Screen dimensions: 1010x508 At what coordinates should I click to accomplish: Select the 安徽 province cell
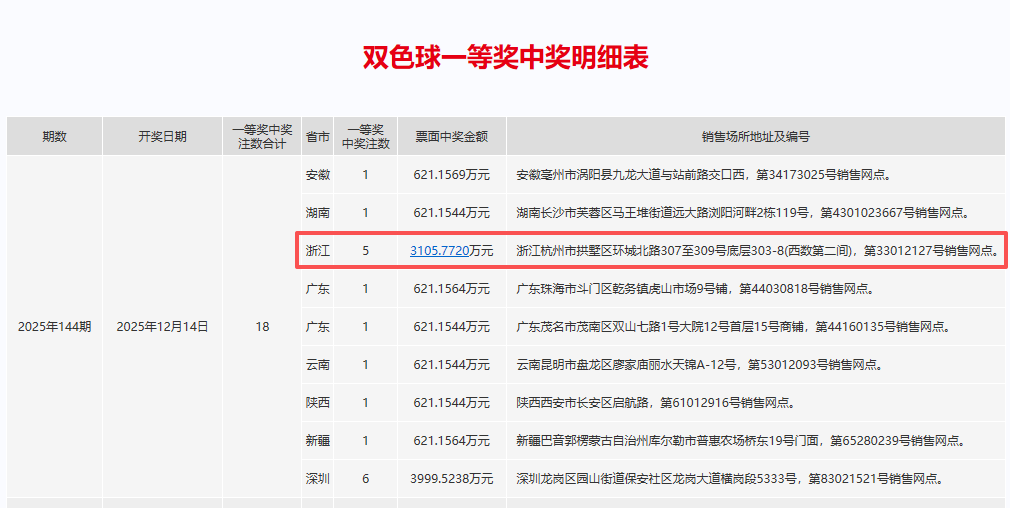(x=318, y=175)
